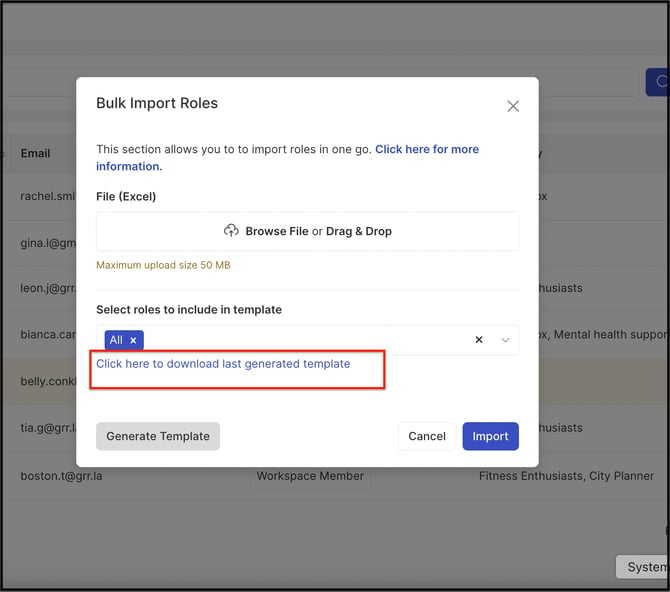Click the Drag & Drop text
670x592 pixels.
[359, 231]
